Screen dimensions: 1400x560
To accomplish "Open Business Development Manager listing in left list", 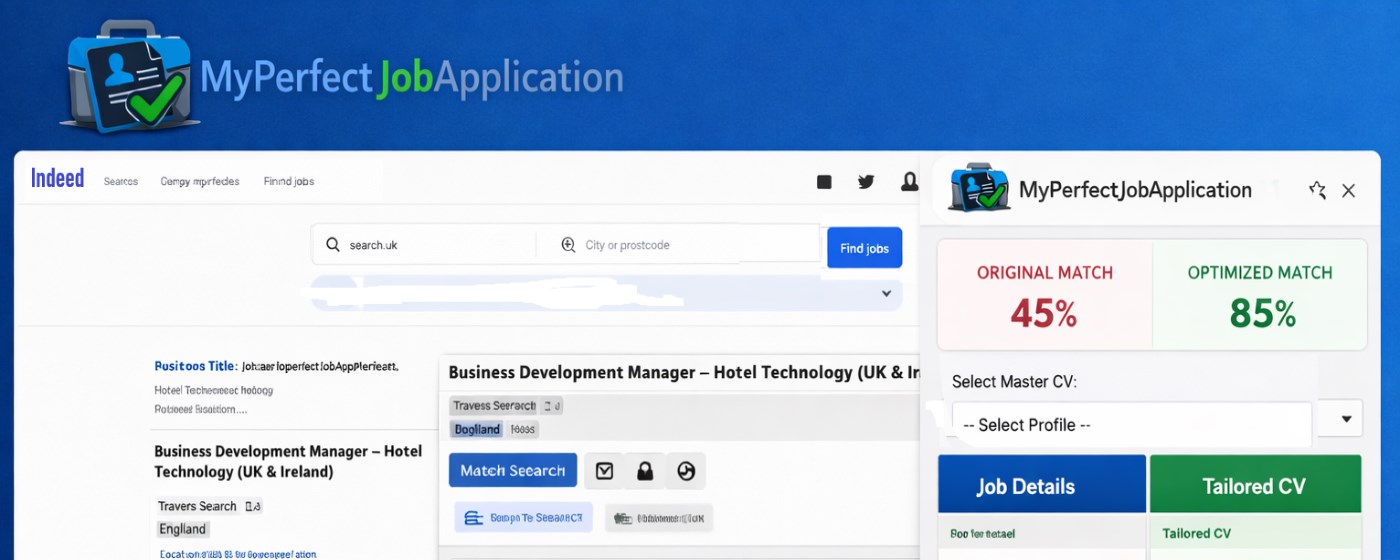I will click(288, 461).
